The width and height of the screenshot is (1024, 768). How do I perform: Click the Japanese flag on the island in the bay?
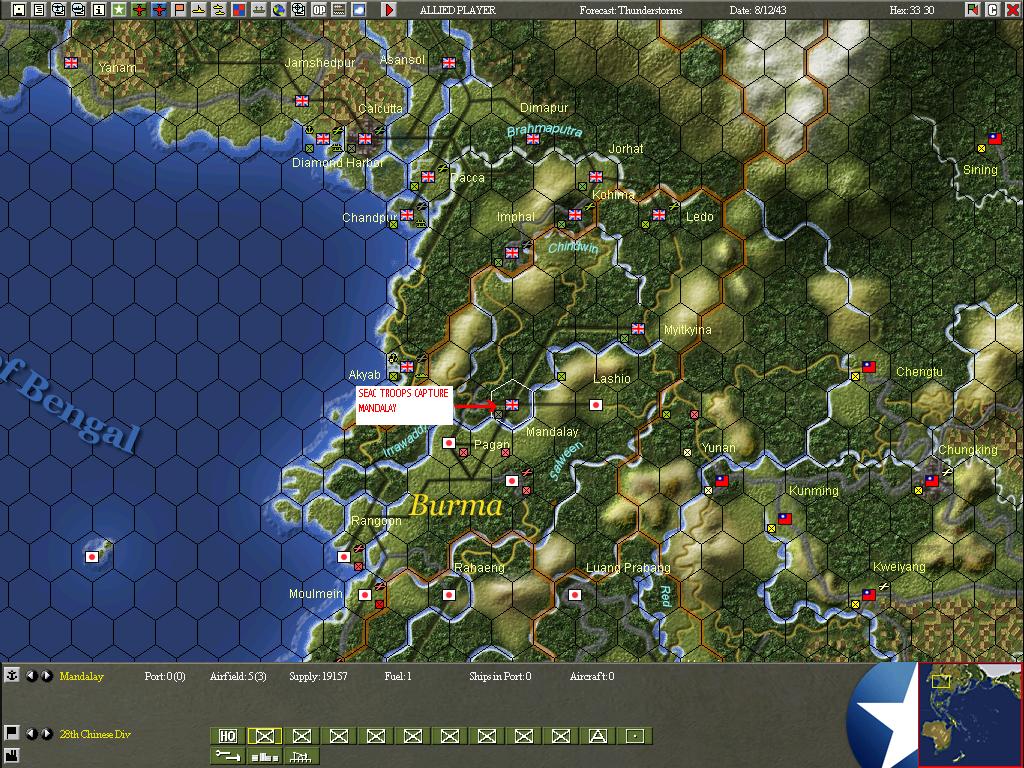[92, 556]
